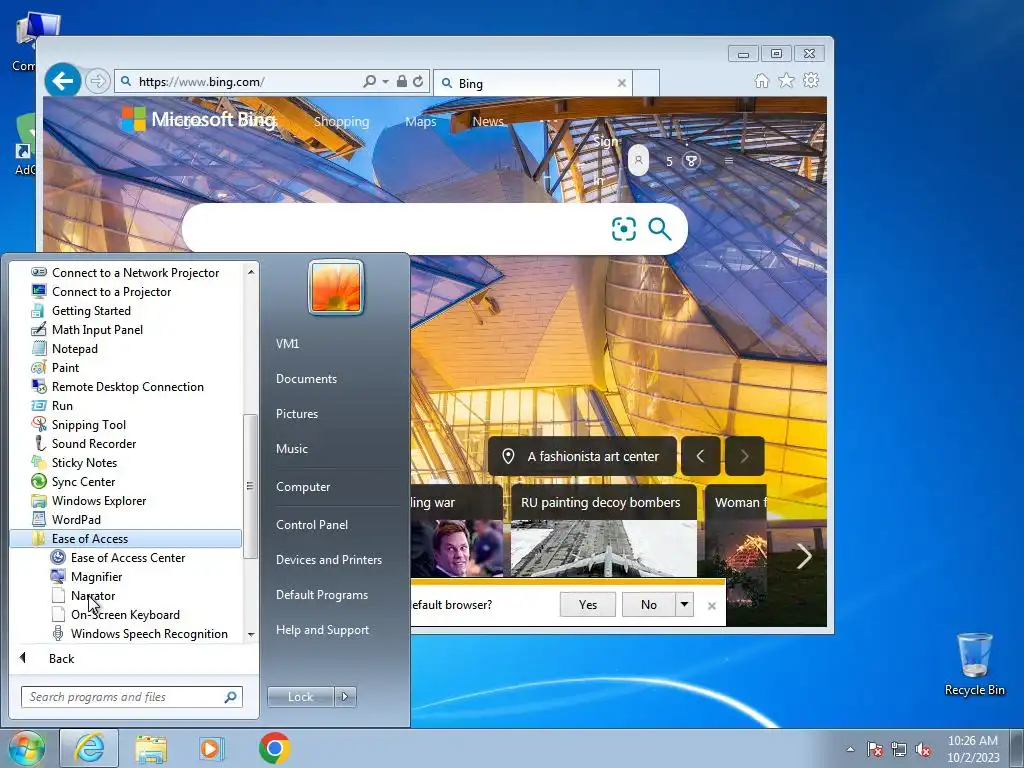The width and height of the screenshot is (1024, 768).
Task: Launch Windows Speech Recognition
Action: pyautogui.click(x=140, y=633)
